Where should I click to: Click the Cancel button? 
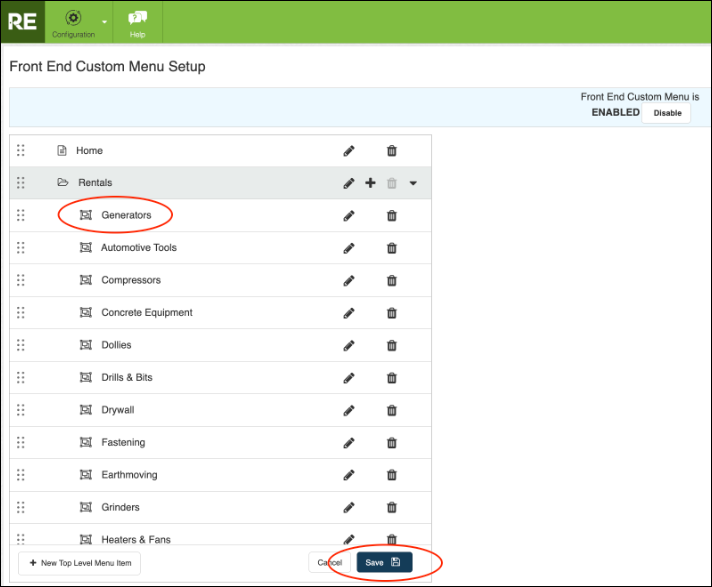pos(329,563)
